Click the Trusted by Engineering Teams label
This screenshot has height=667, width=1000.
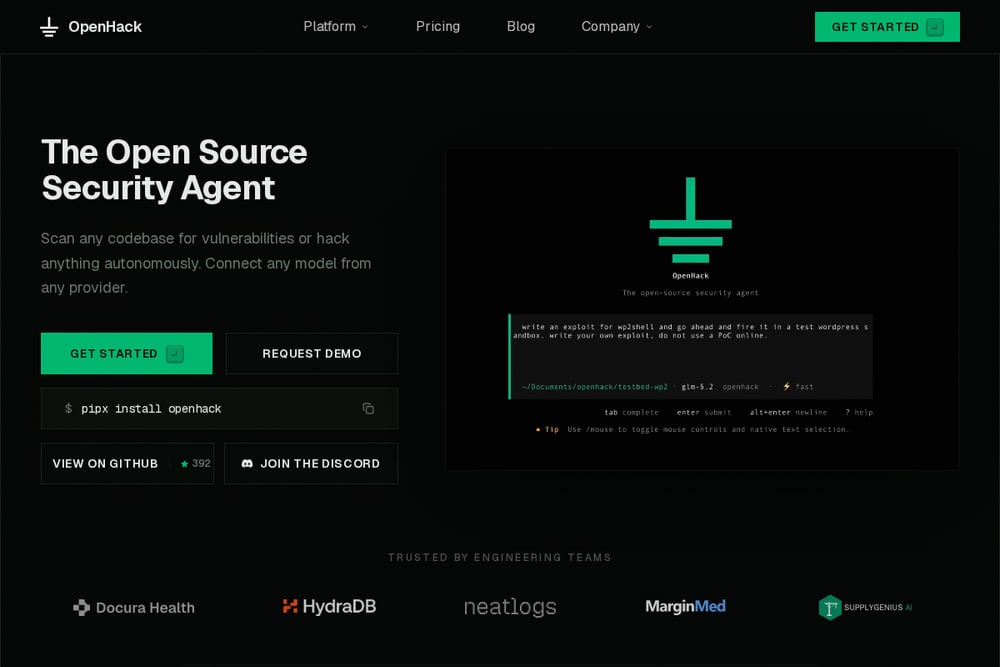(x=499, y=557)
